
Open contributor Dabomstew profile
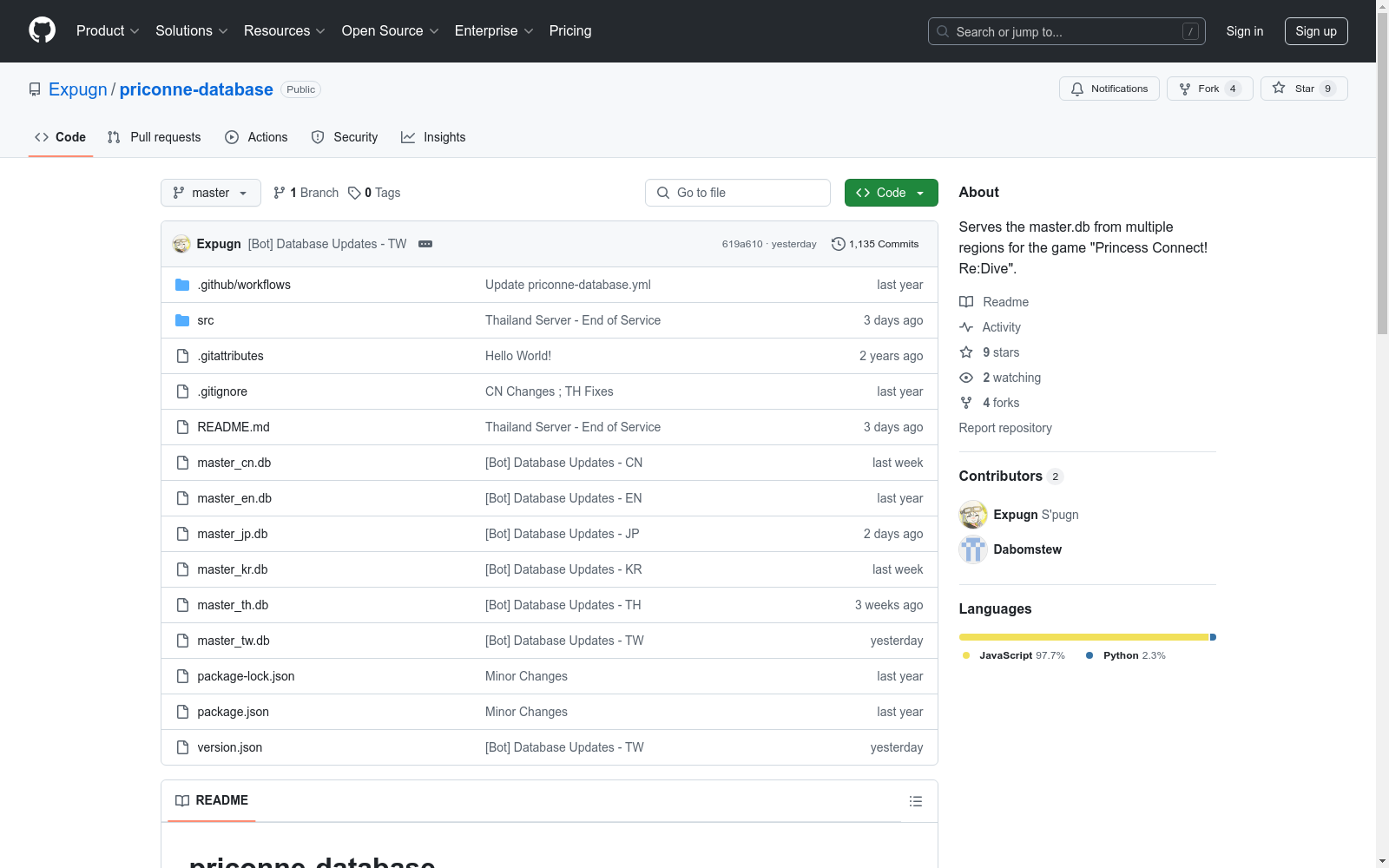tap(1028, 549)
